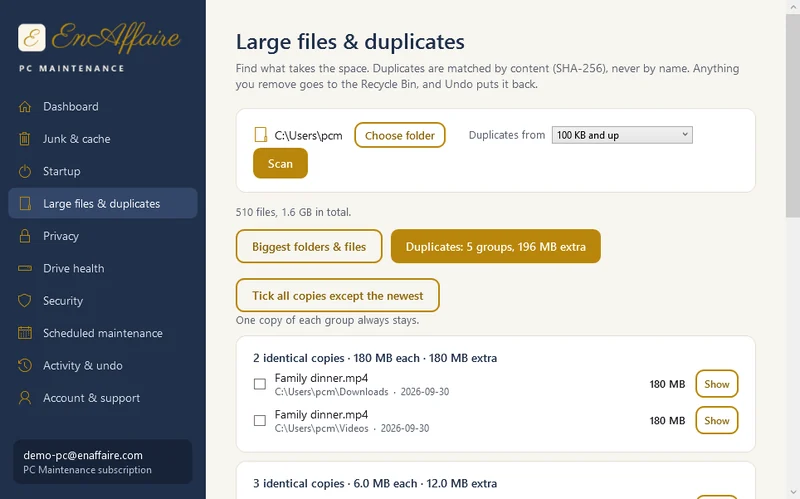Show the Downloads copy of Family dinner.mp4
The height and width of the screenshot is (499, 800).
pyautogui.click(x=716, y=384)
